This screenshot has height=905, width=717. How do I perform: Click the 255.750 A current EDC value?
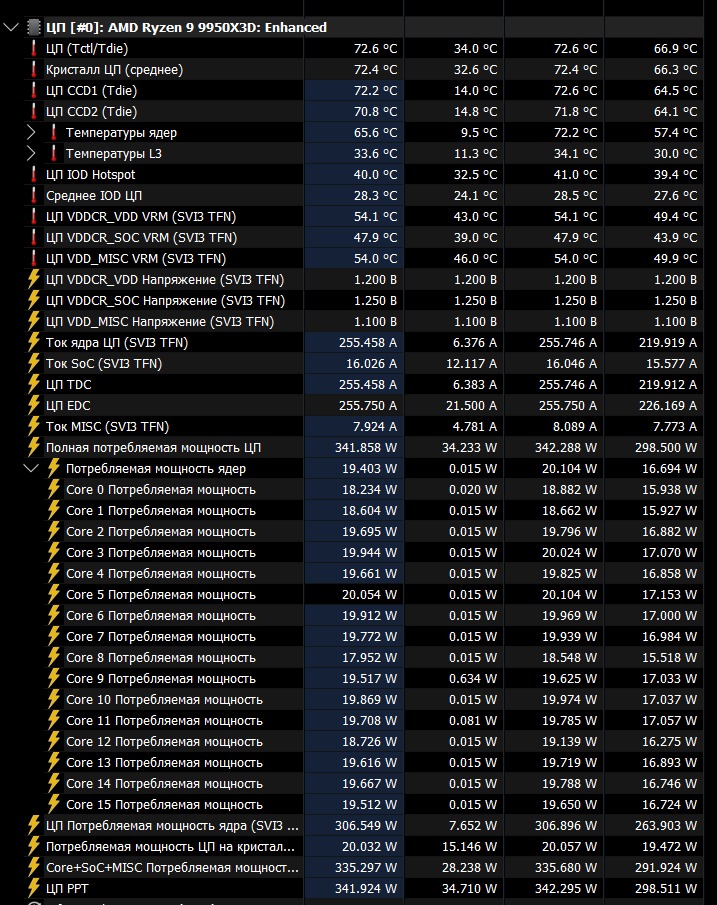point(368,406)
